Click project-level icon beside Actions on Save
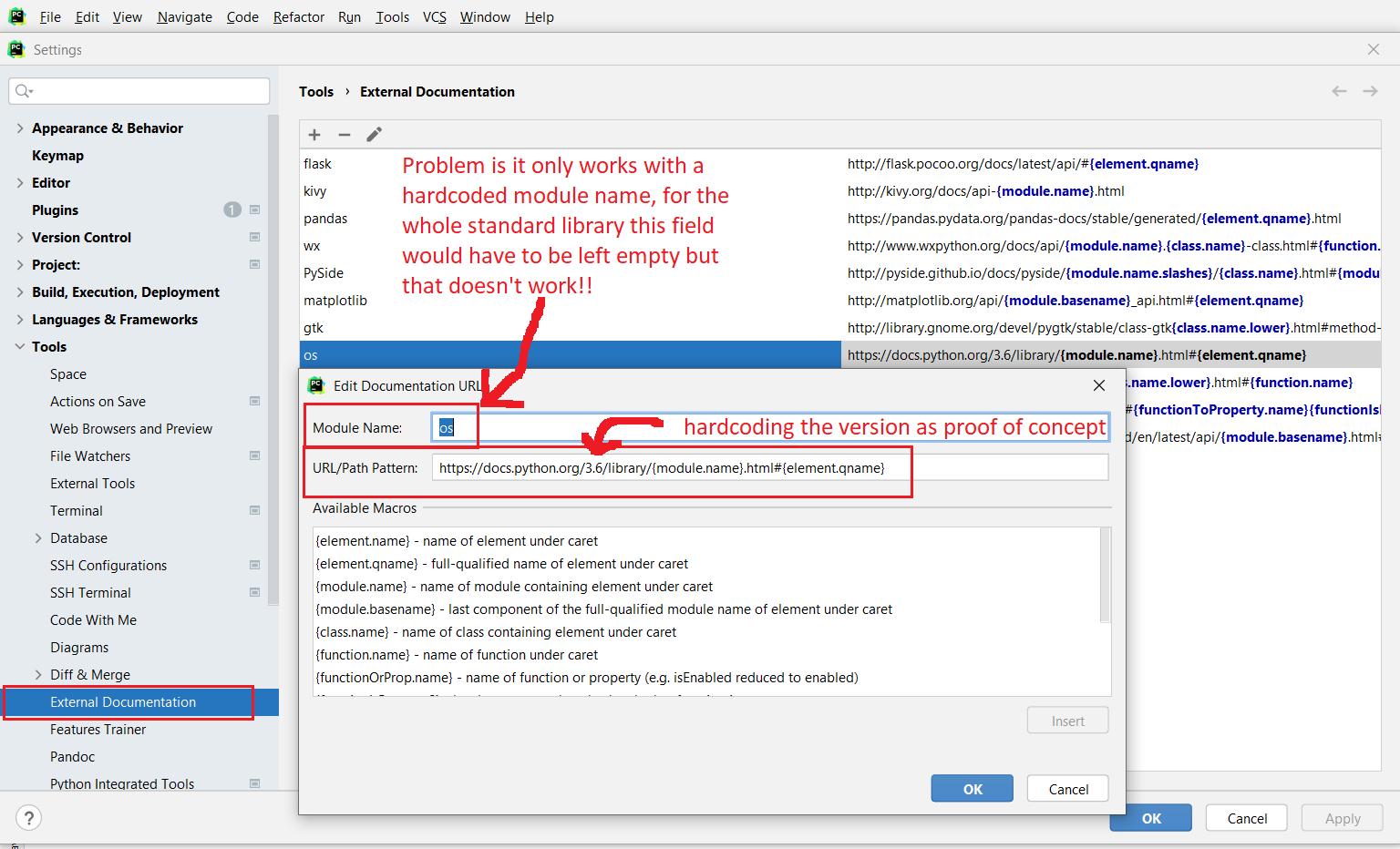The image size is (1400, 849). coord(255,401)
